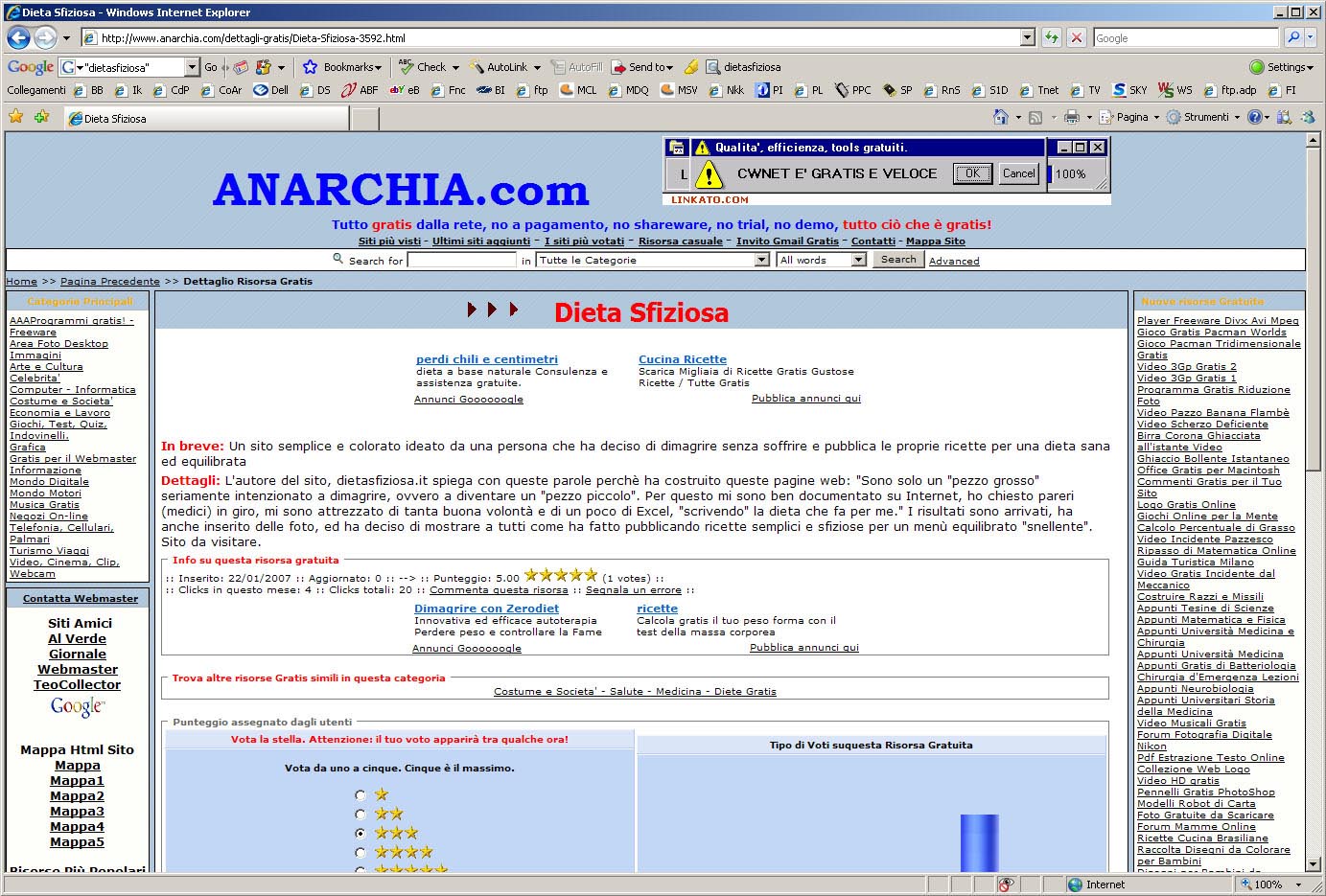
Task: Open the Cucina Ricette ad link
Action: click(x=683, y=359)
